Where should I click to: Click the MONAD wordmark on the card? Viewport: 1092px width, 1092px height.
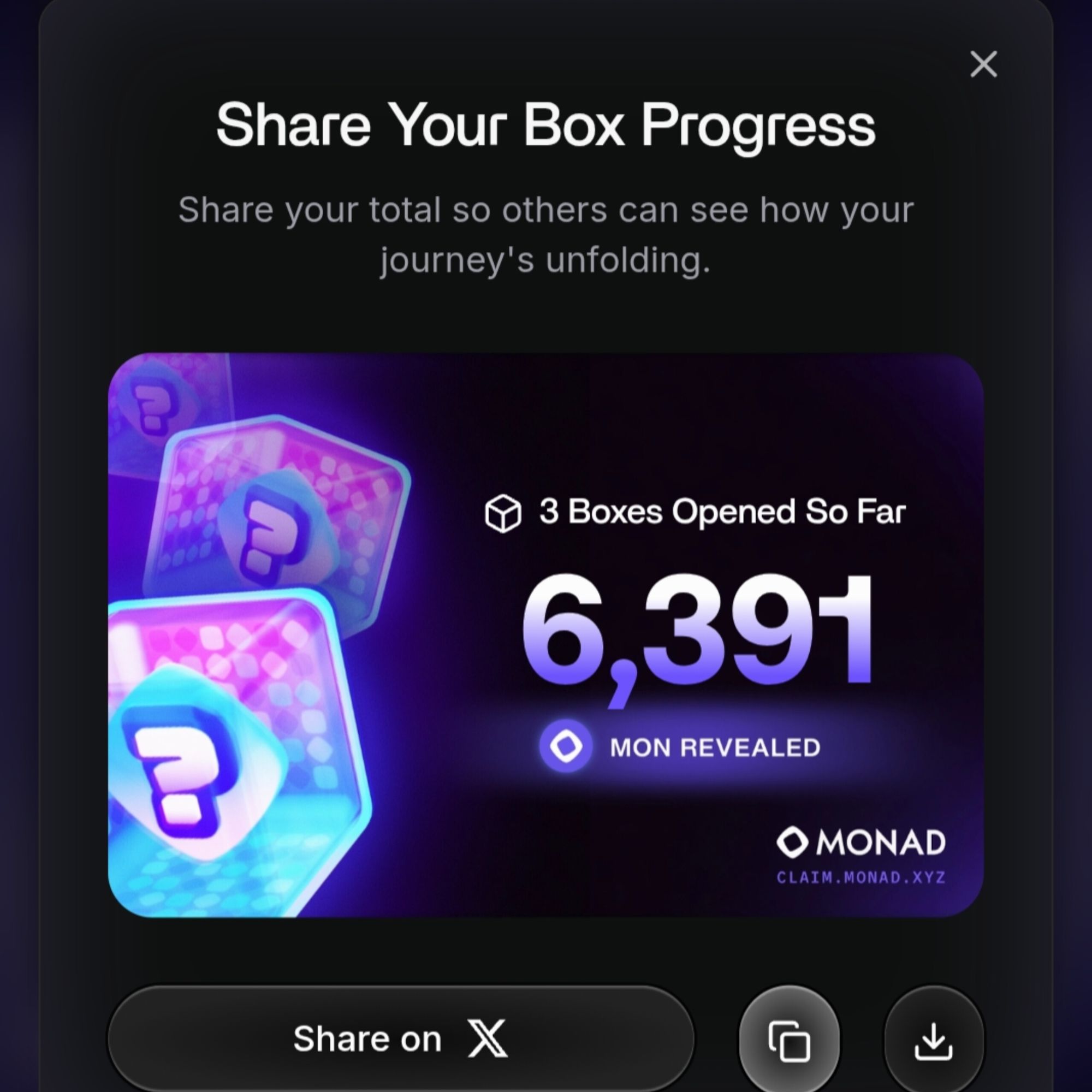click(x=881, y=842)
